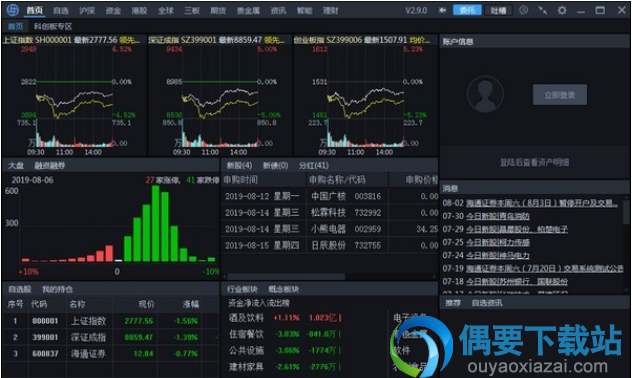
Task: Switch to the 概念板块 tab
Action: 283,289
